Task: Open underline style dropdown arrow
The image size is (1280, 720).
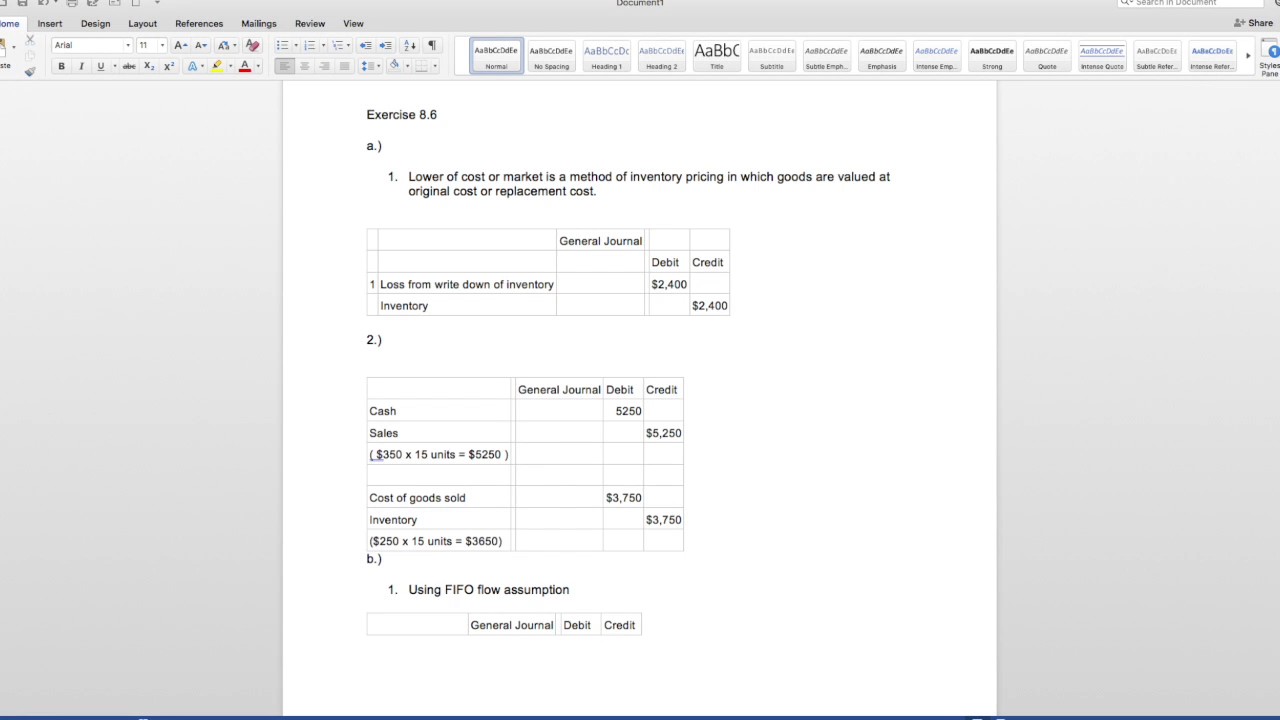Action: pyautogui.click(x=113, y=66)
